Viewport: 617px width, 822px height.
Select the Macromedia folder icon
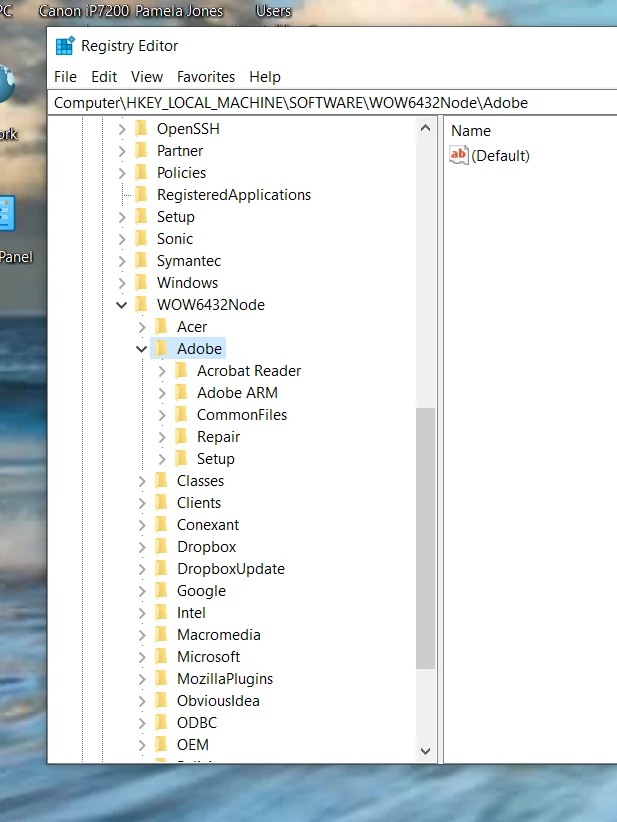[161, 635]
